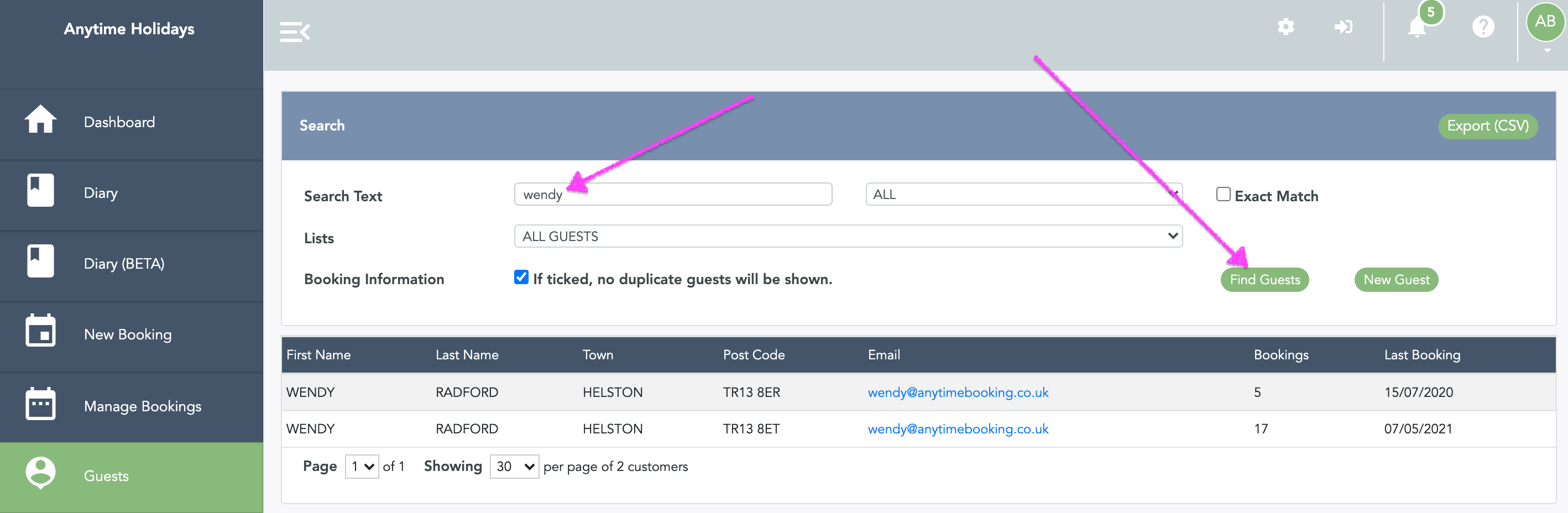Sort by Town column header
This screenshot has width=1568, height=513.
pyautogui.click(x=598, y=355)
